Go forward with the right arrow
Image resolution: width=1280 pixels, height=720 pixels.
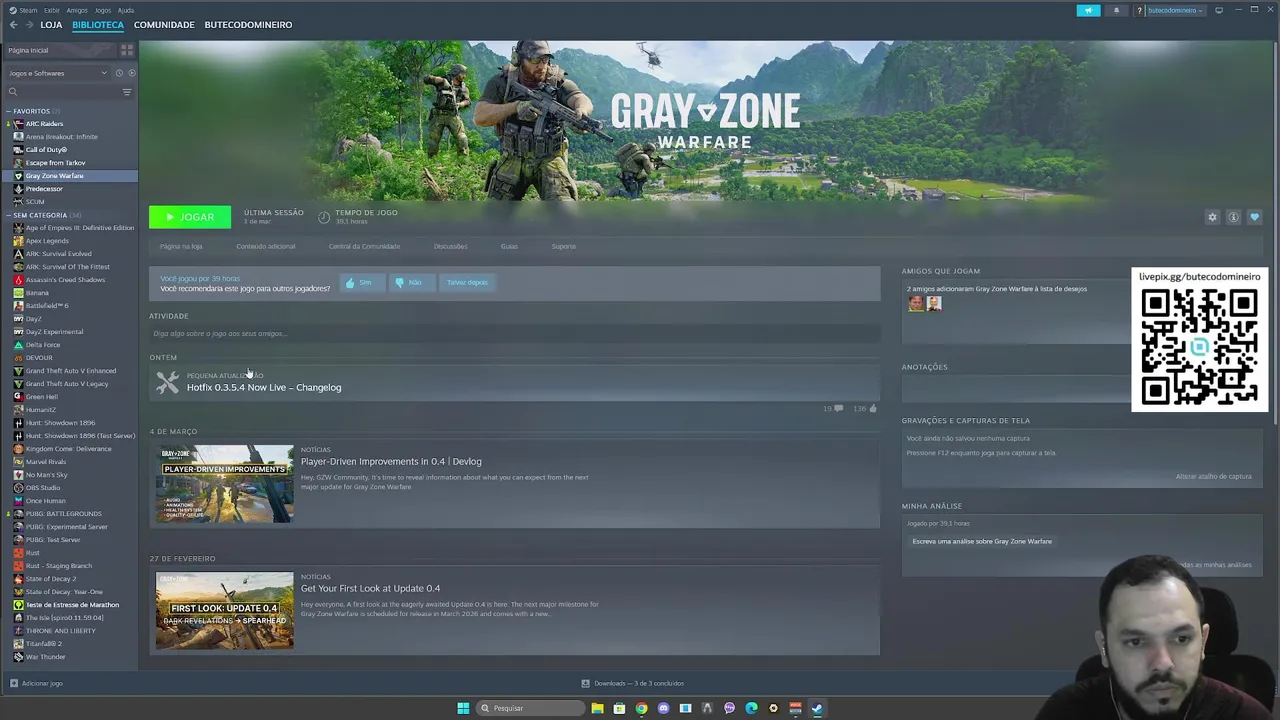[28, 25]
